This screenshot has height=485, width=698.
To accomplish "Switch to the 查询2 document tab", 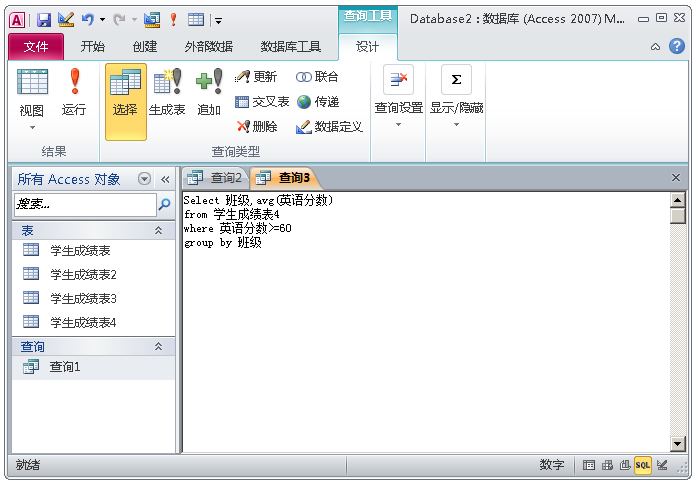I will point(215,178).
